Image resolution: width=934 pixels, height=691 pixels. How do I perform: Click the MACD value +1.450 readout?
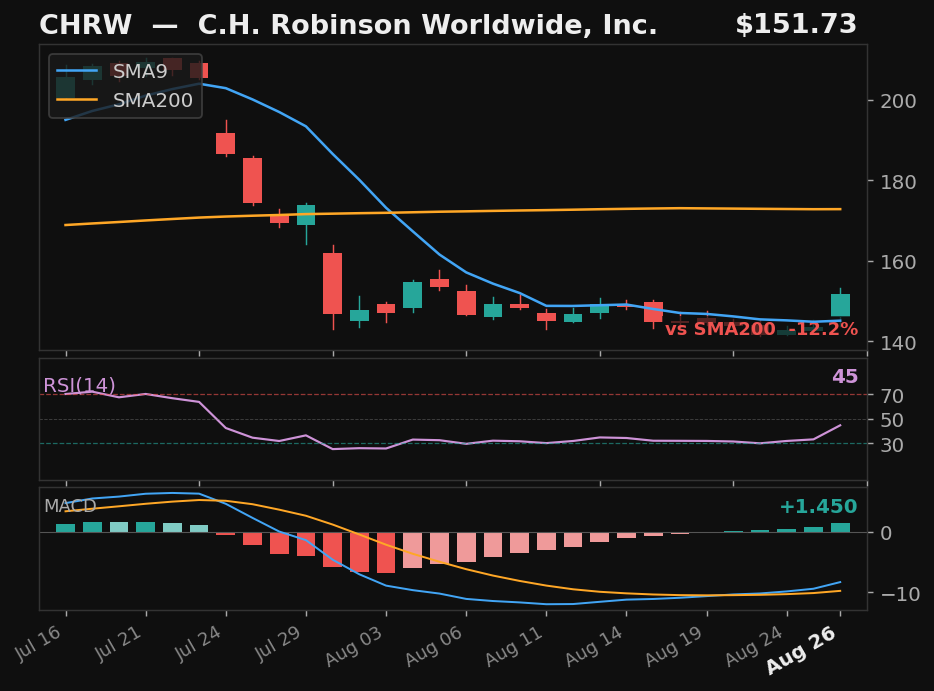[818, 506]
